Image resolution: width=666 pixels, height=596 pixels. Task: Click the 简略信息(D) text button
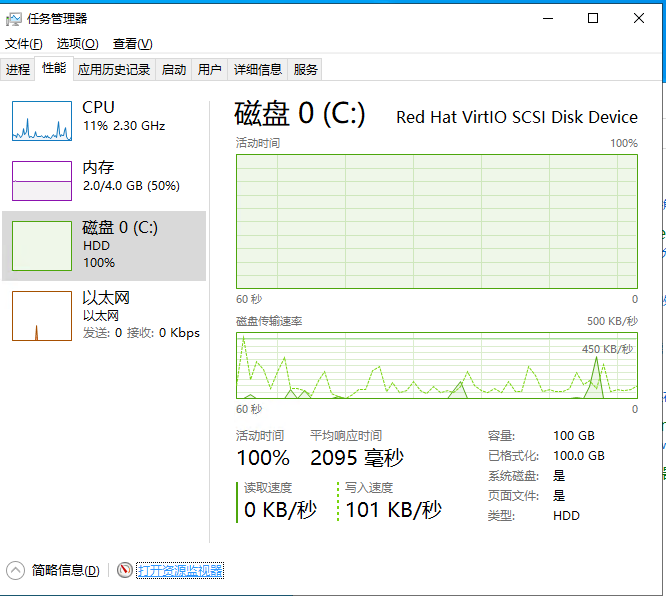65,570
